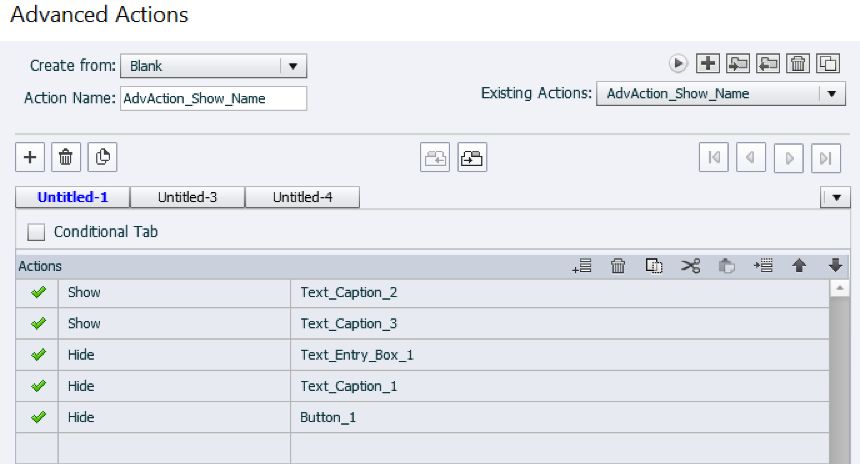
Task: Click the import action icon
Action: [x=738, y=63]
